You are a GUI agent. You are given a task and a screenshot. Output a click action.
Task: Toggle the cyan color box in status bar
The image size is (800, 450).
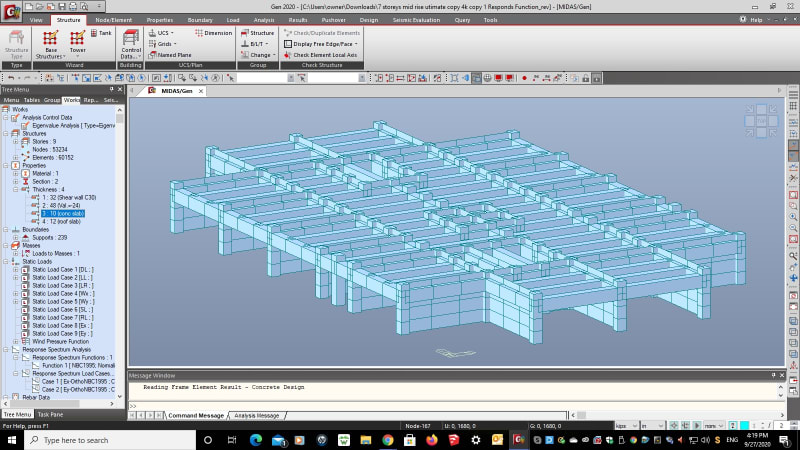744,426
